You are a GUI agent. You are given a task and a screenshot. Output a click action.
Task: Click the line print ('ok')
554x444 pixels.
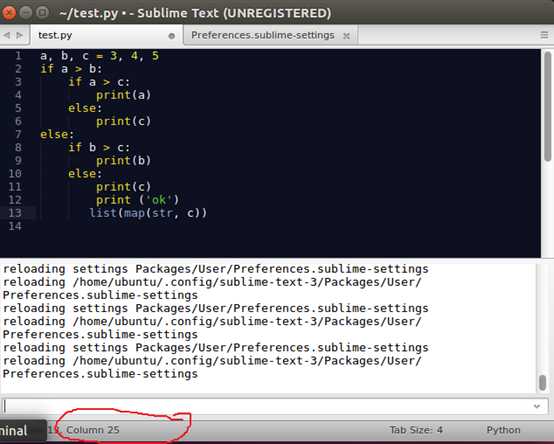137,200
